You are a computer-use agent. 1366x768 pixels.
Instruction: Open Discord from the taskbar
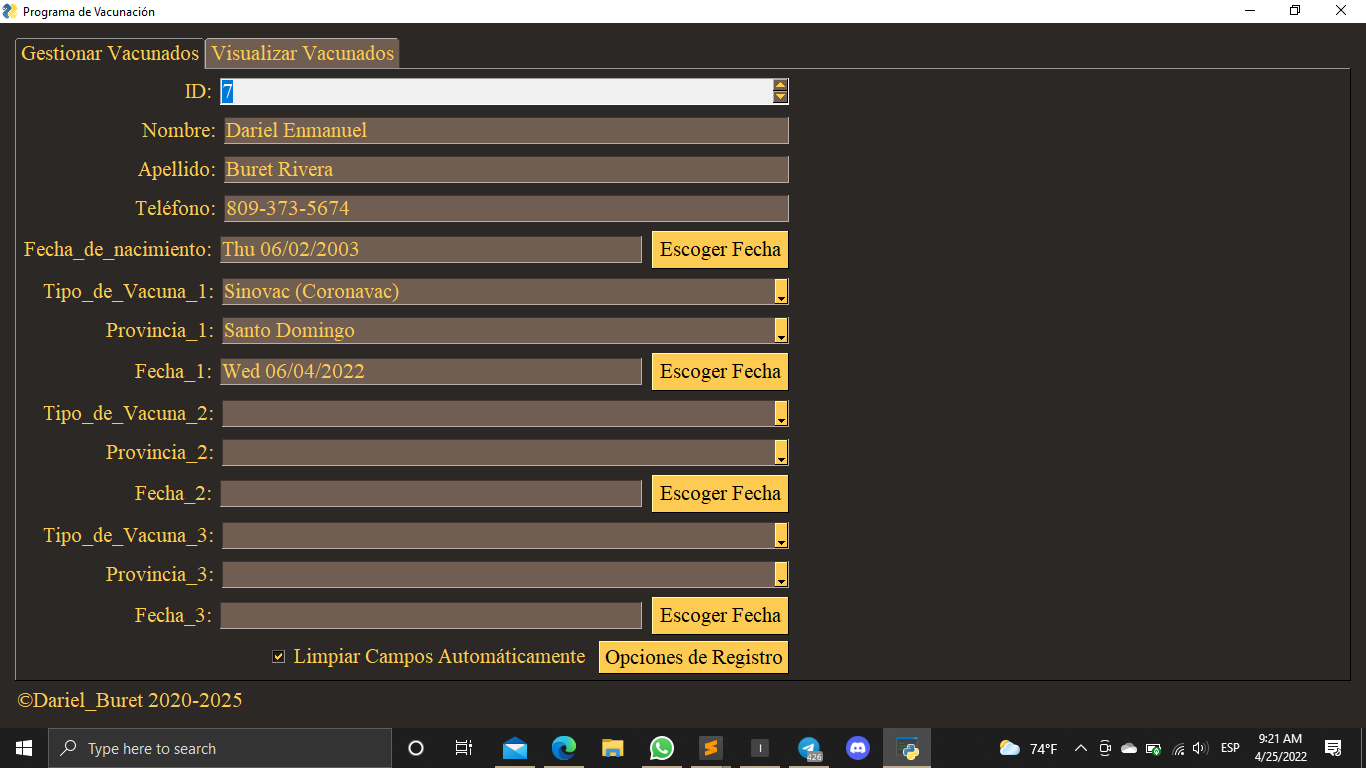[857, 747]
